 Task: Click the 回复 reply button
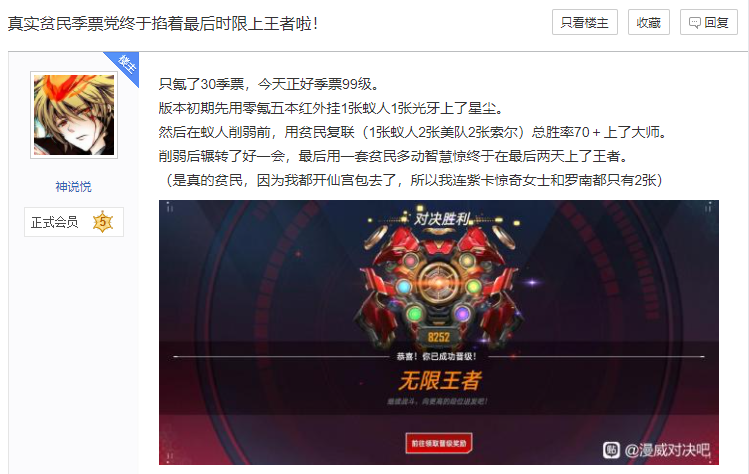[x=708, y=22]
